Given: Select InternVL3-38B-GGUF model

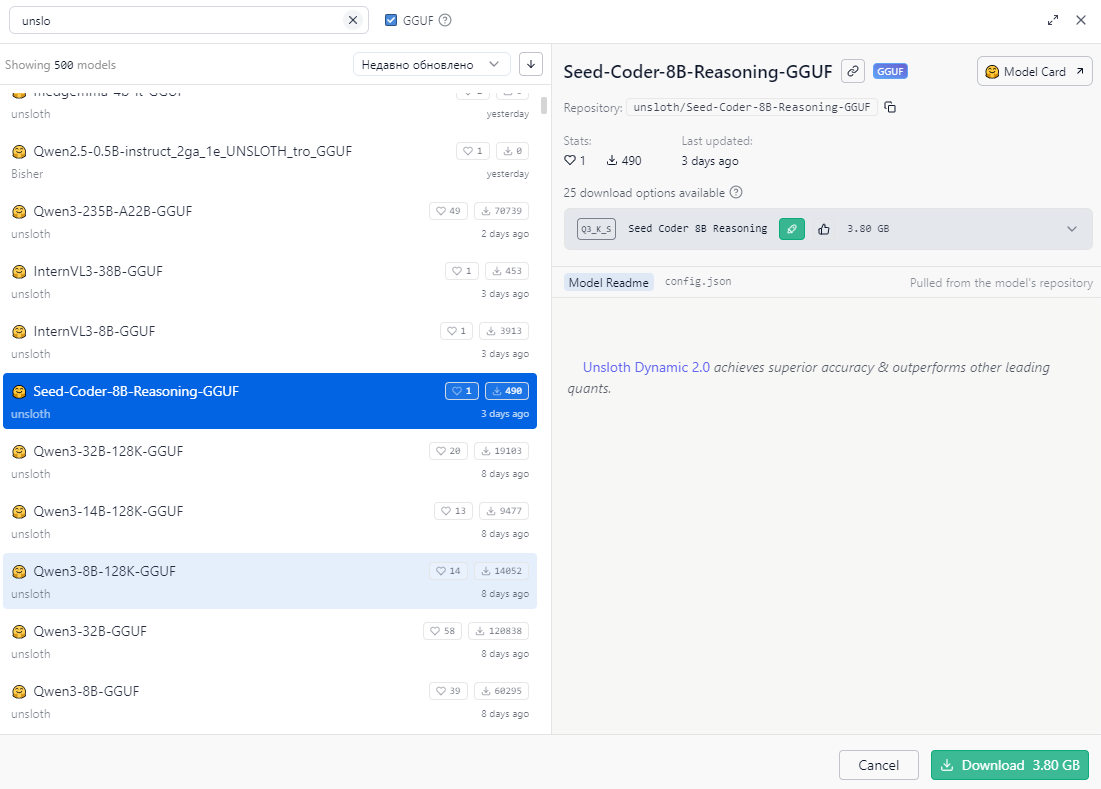Looking at the screenshot, I should coord(270,281).
